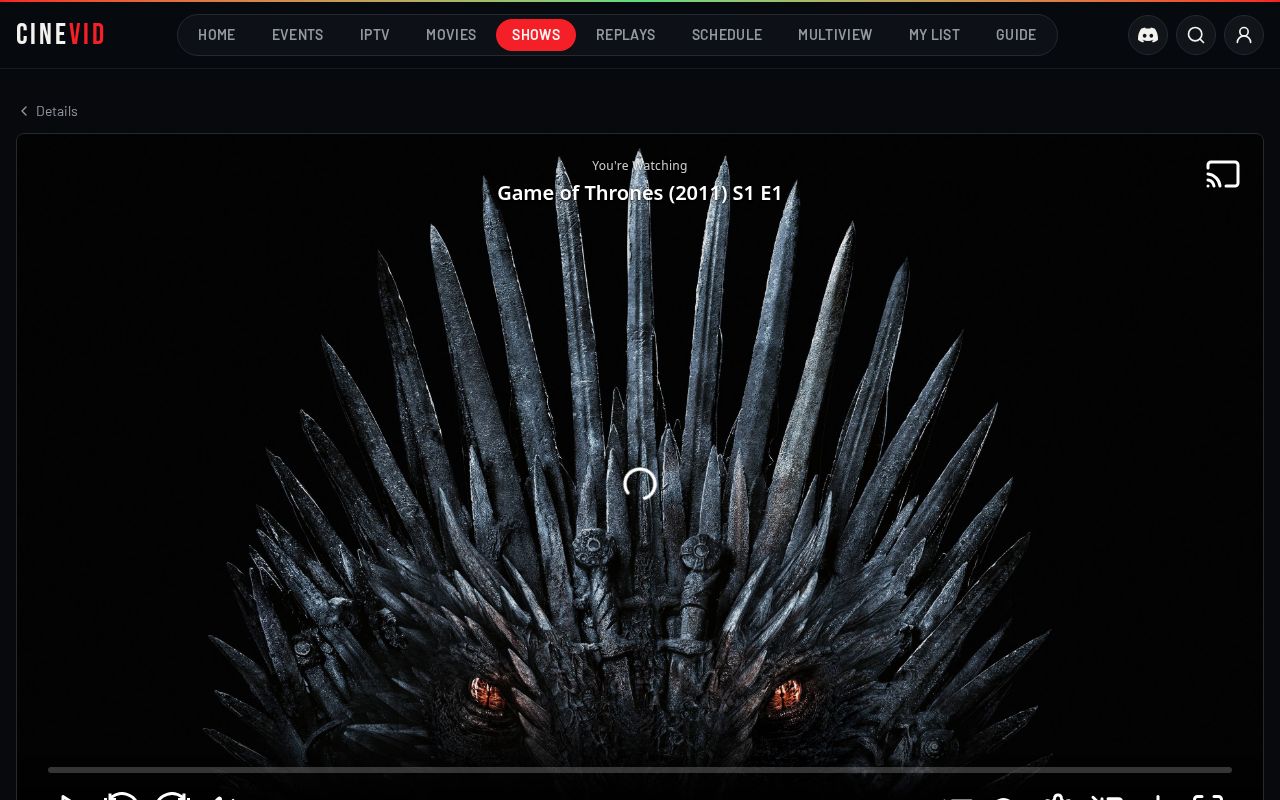This screenshot has height=800, width=1280.
Task: Select the Shows tab
Action: click(x=536, y=35)
